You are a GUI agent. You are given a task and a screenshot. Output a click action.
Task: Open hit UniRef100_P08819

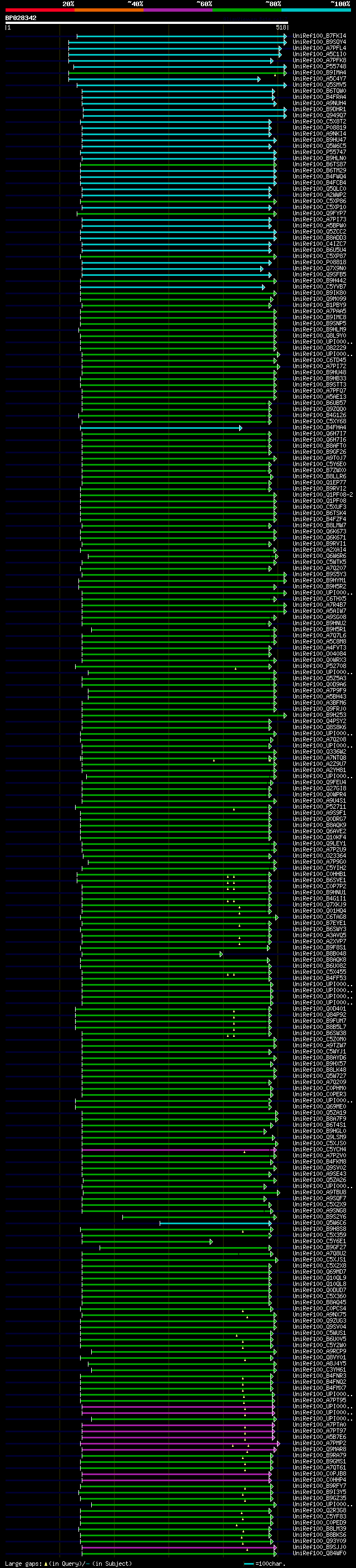[319, 128]
